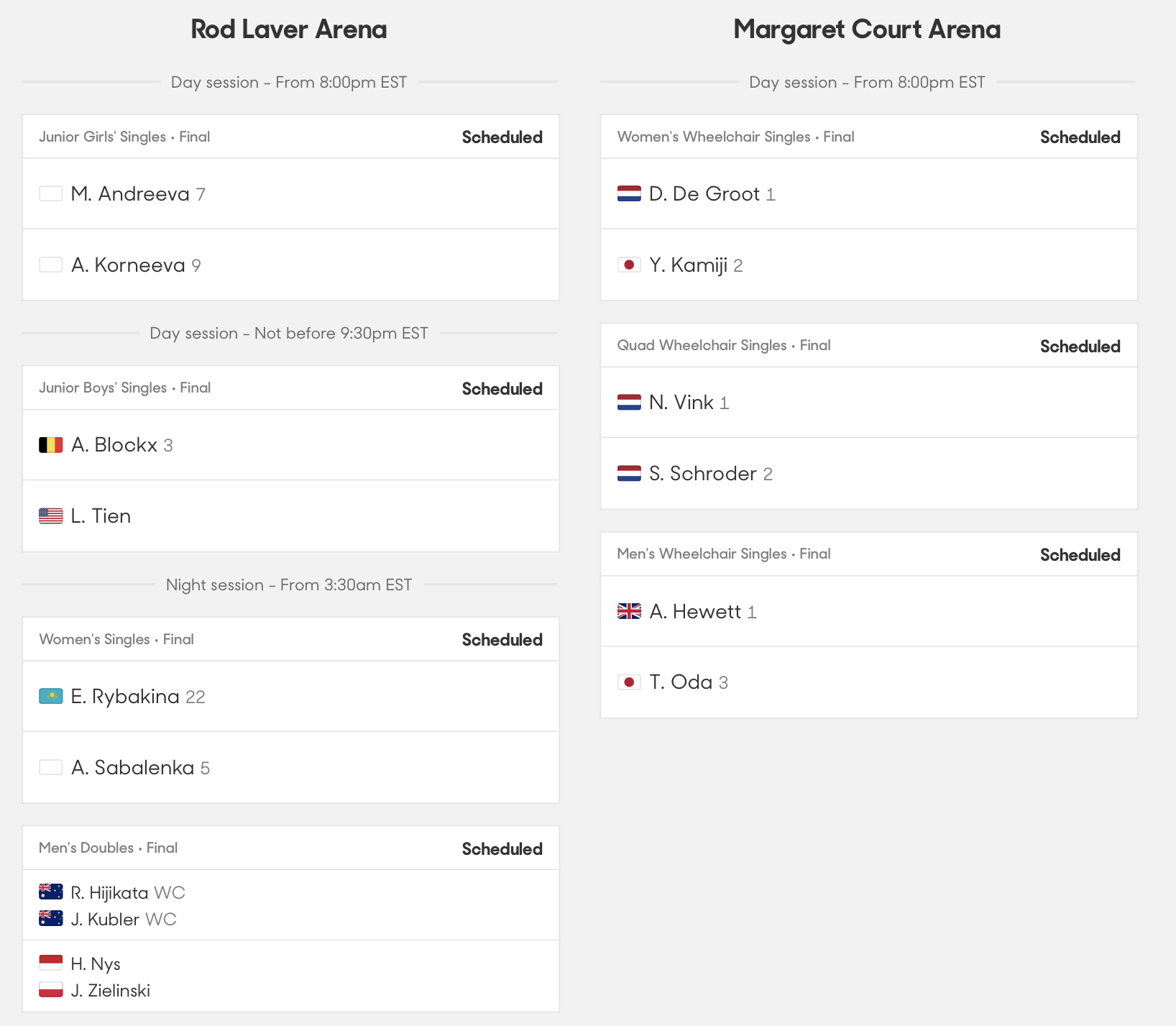Open the Men's Doubles Final match header

tap(108, 848)
